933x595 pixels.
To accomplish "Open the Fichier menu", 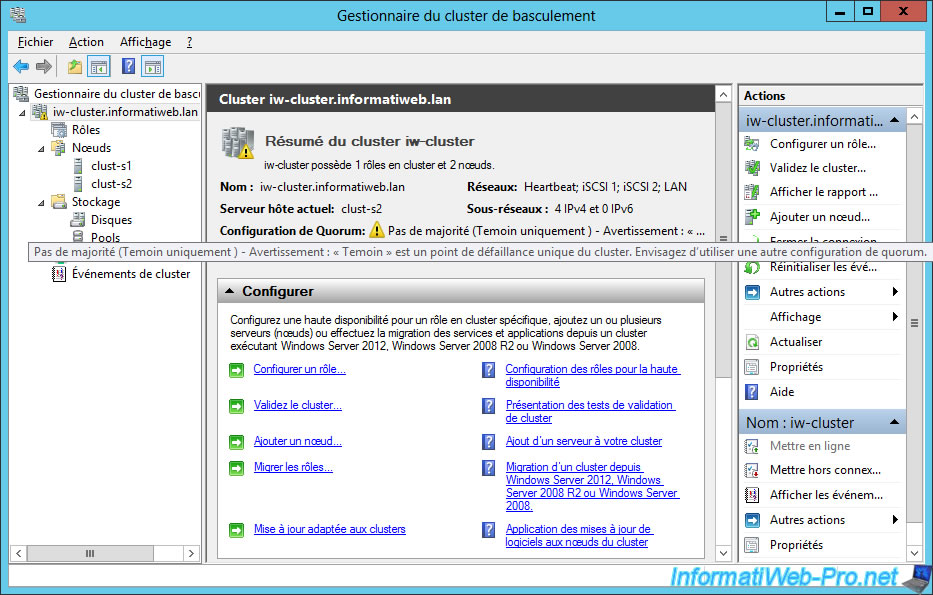I will [x=35, y=42].
